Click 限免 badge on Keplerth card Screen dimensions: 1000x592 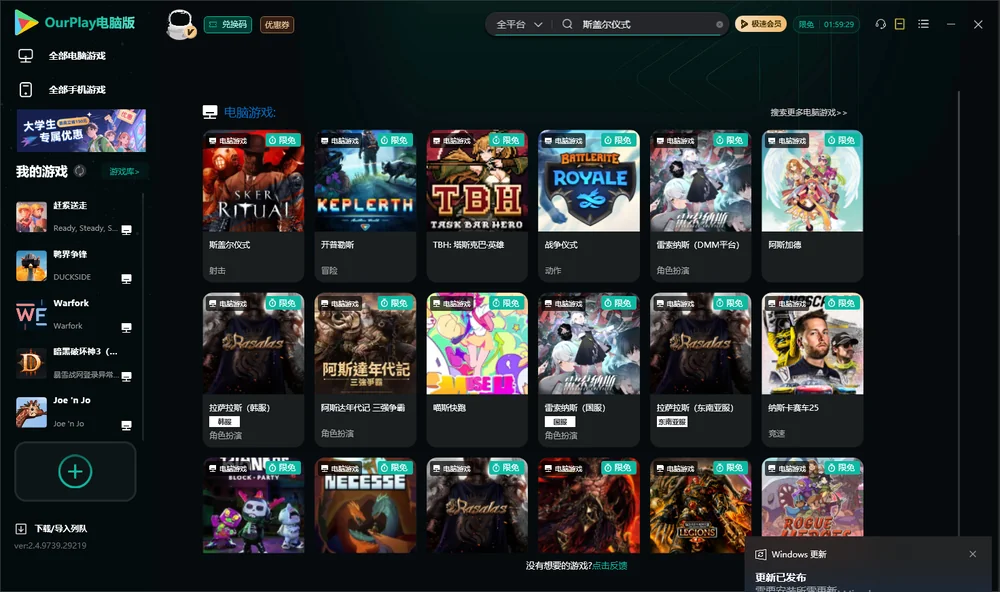(x=395, y=140)
